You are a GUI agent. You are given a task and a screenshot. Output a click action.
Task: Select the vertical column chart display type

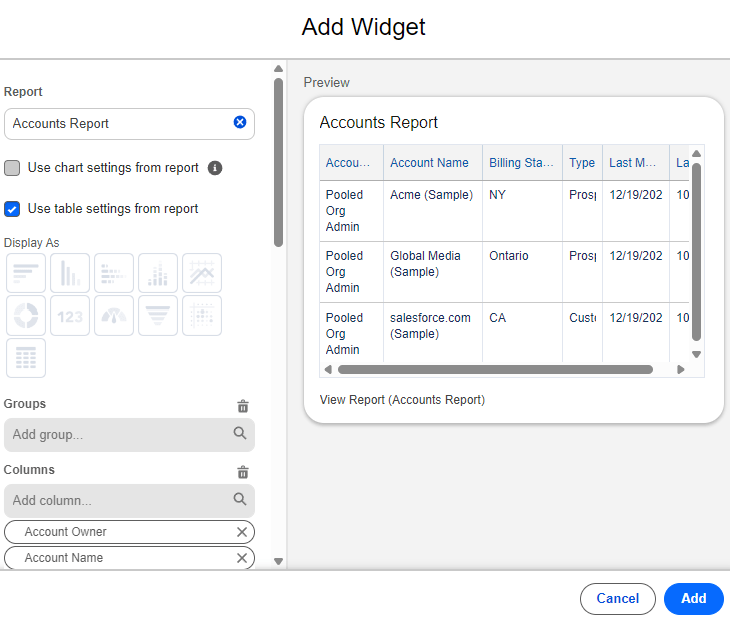click(70, 273)
